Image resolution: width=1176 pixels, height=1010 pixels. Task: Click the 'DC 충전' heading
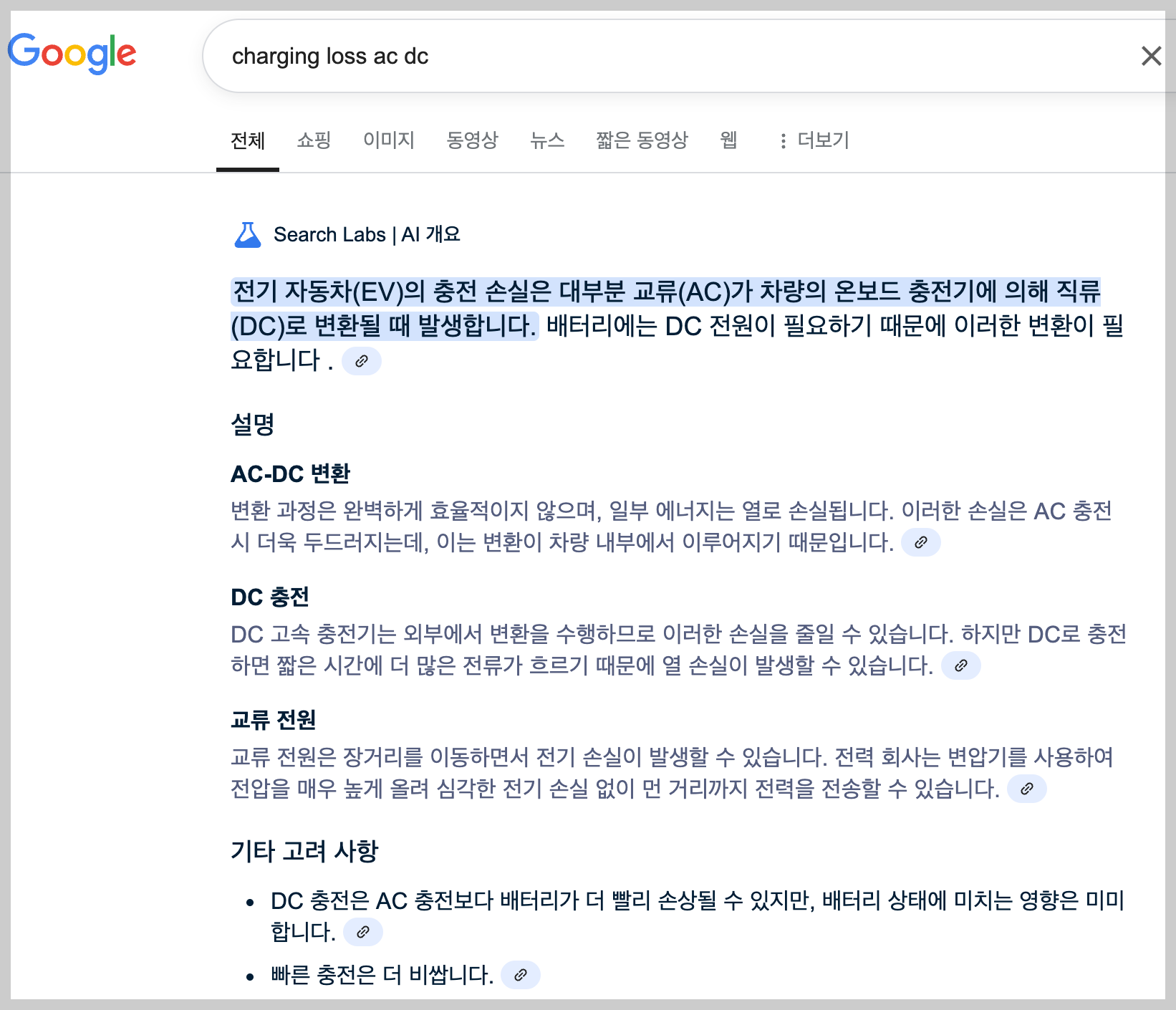(270, 597)
